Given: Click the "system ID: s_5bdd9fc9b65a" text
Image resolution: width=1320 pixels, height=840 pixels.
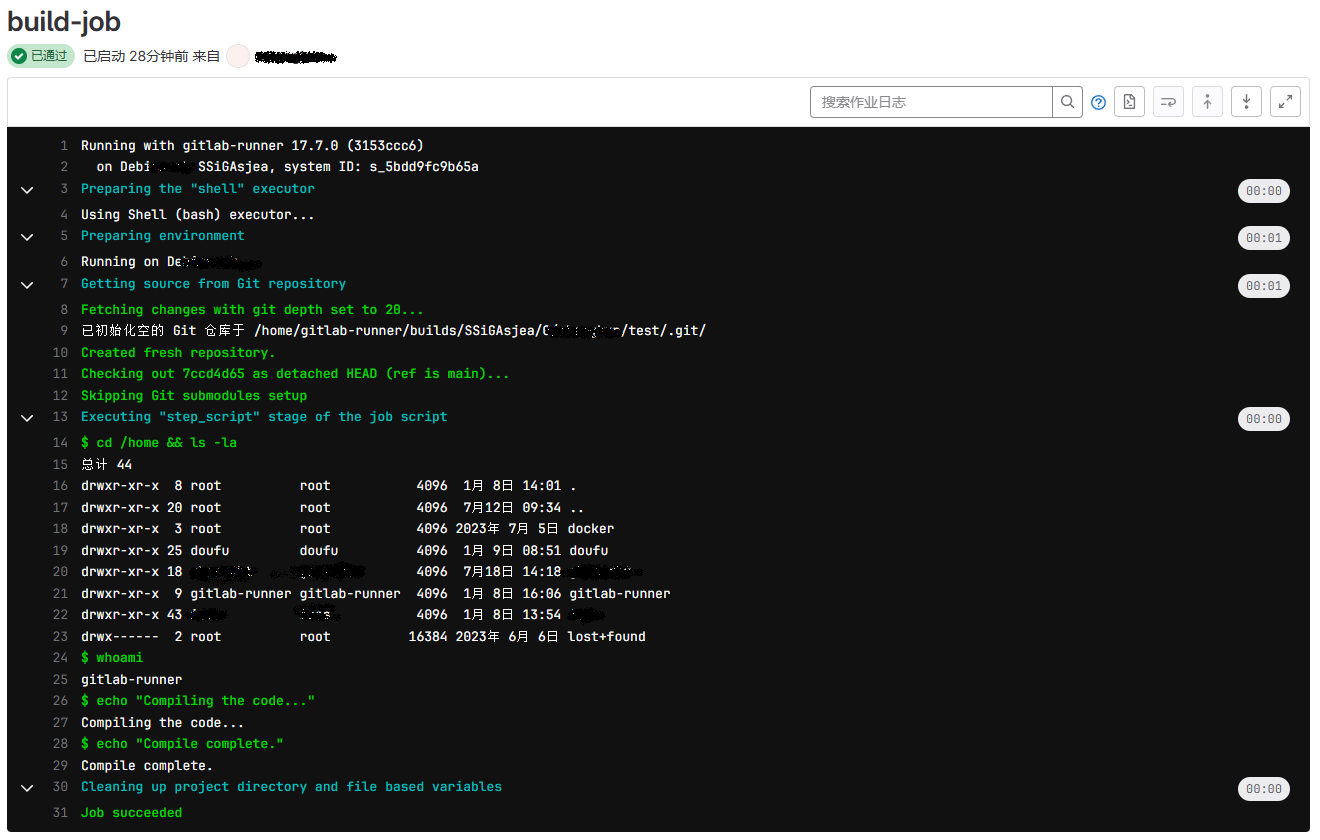Looking at the screenshot, I should 381,167.
